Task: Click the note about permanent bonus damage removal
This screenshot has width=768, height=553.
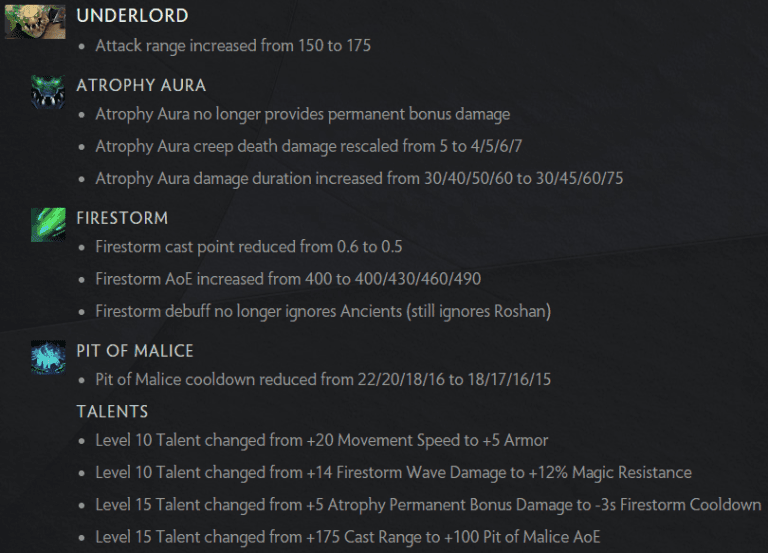Action: click(x=302, y=114)
